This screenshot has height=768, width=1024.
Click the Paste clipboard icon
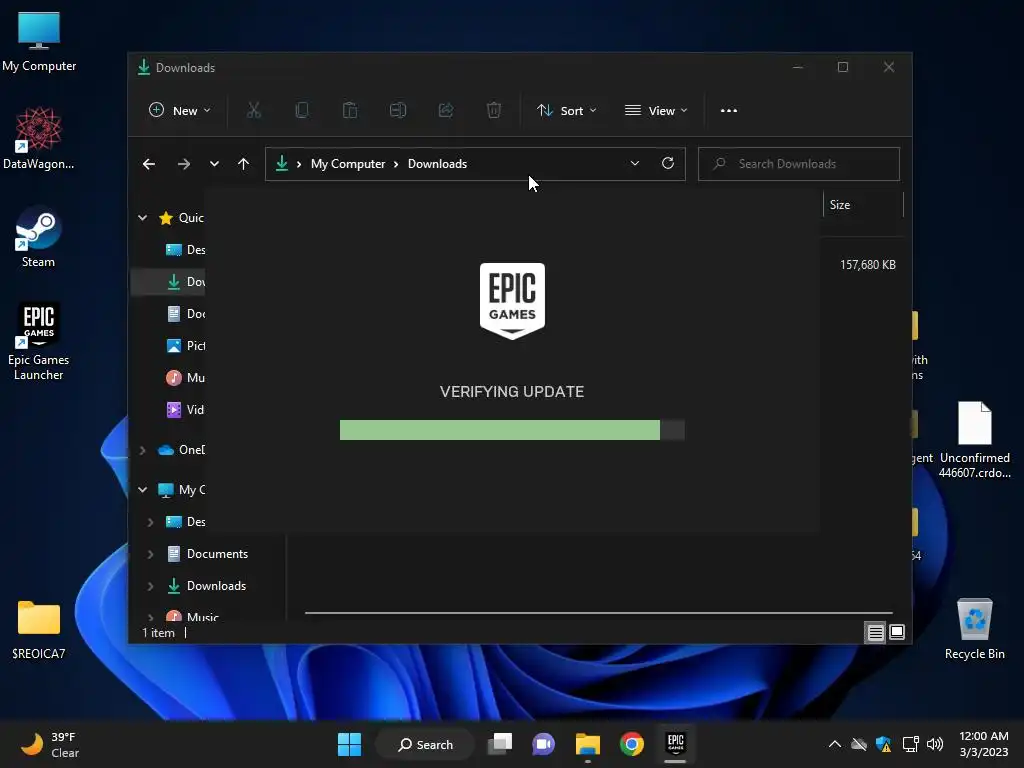coord(350,110)
